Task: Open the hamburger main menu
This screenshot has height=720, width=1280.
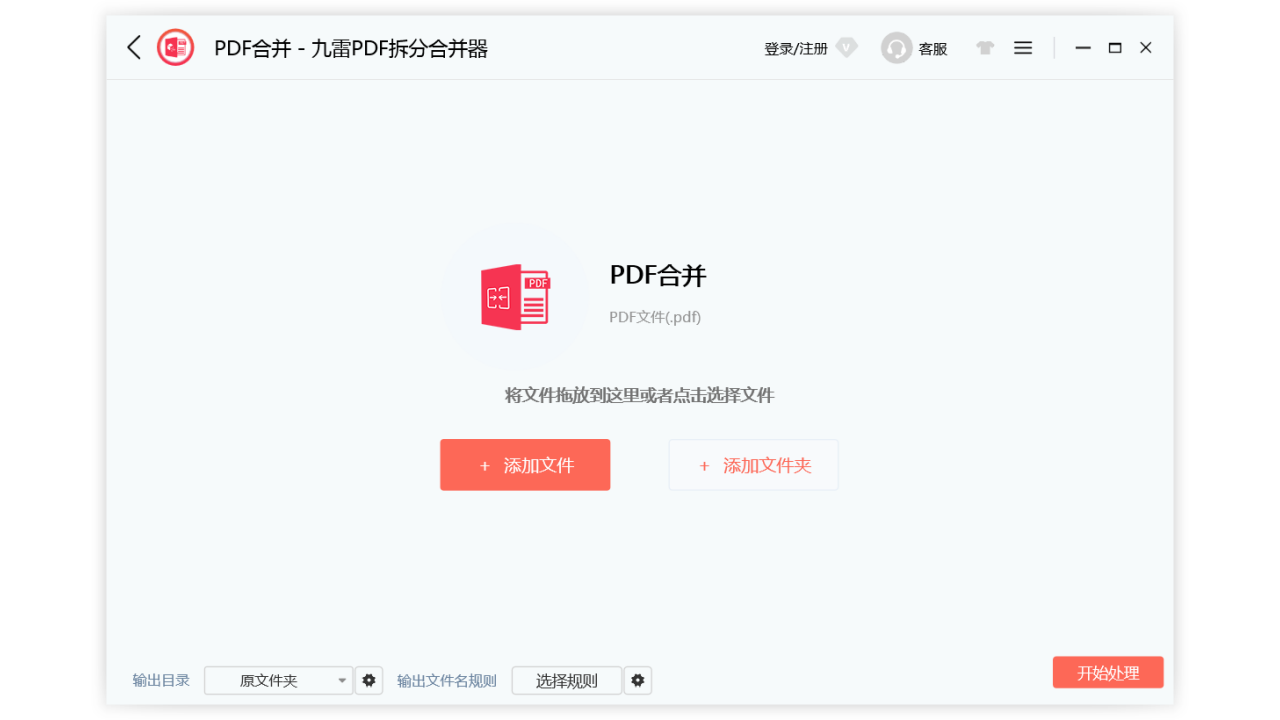Action: pyautogui.click(x=1023, y=47)
